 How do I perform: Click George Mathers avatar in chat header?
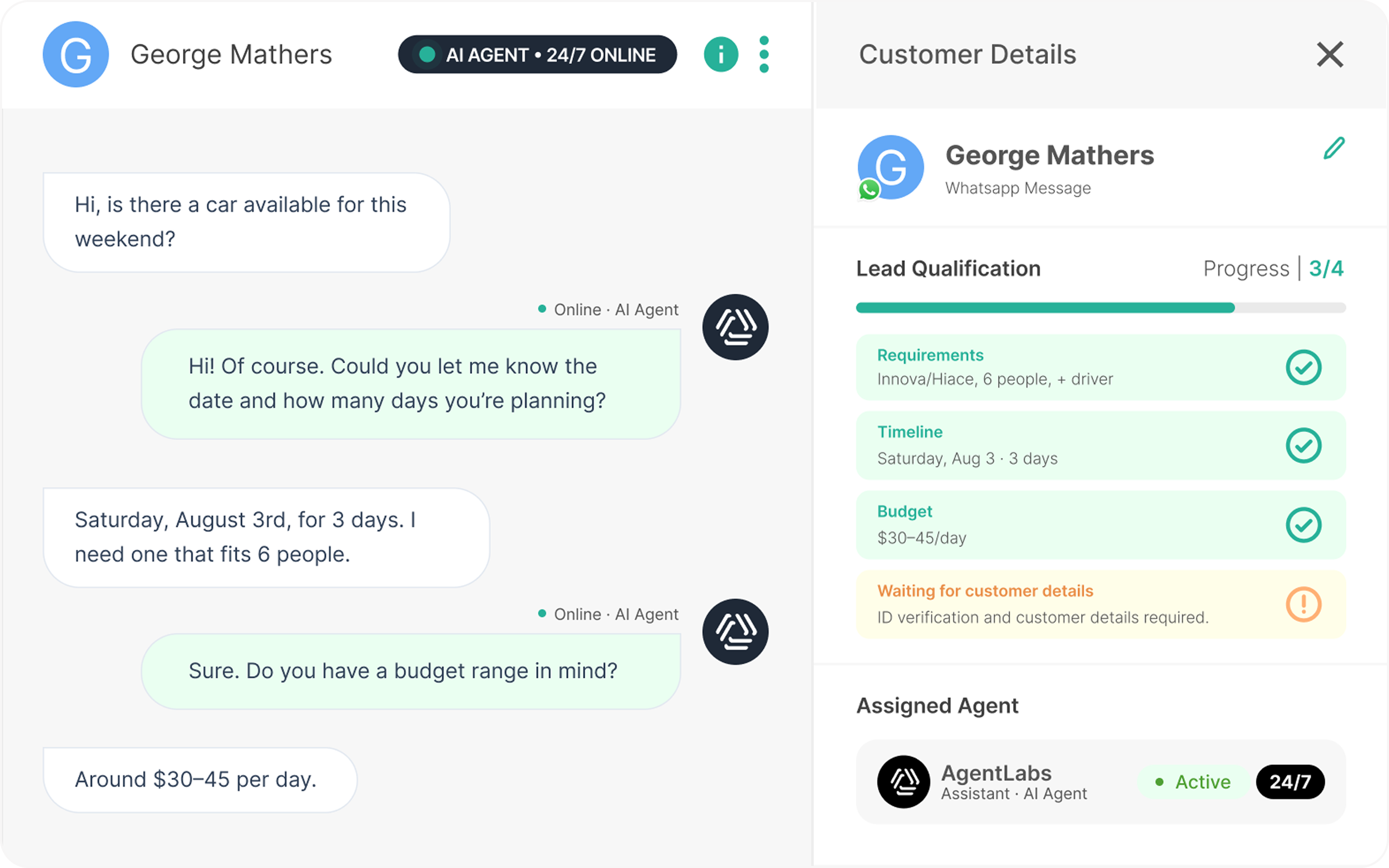(x=76, y=54)
